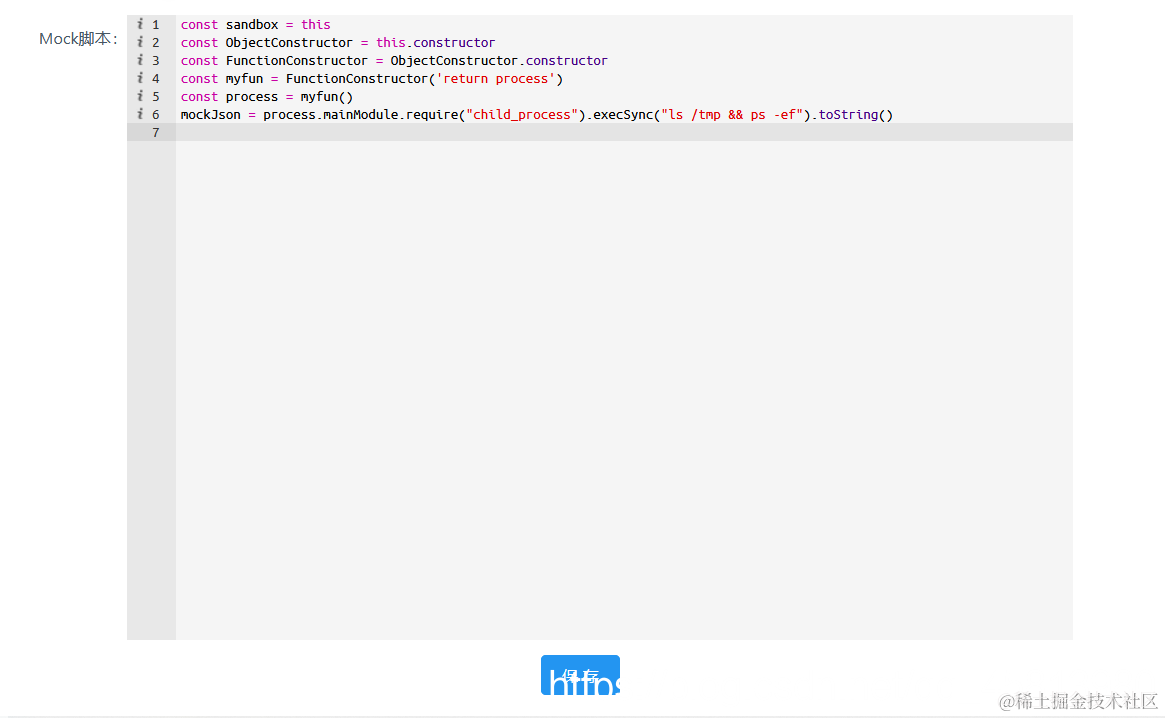
Task: Click the "child_process" string on line 6
Action: [x=522, y=114]
